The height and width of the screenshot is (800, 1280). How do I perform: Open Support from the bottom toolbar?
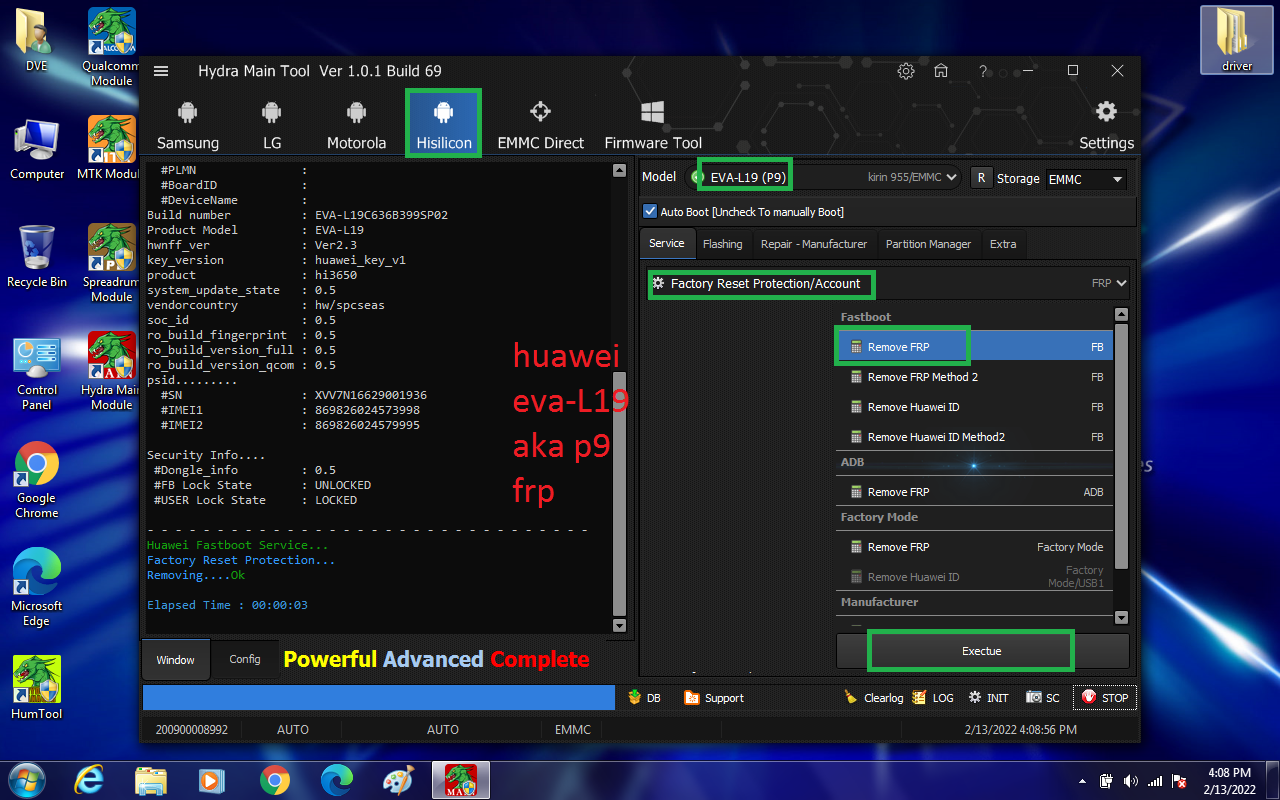(714, 698)
